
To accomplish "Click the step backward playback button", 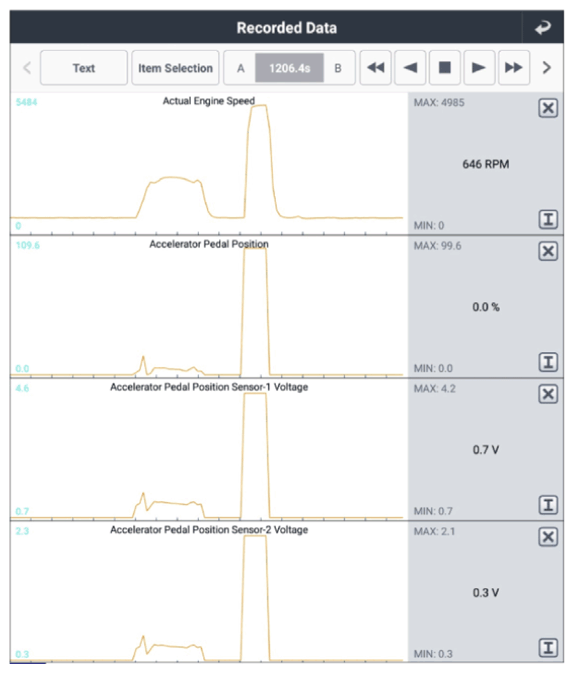I will coord(410,68).
